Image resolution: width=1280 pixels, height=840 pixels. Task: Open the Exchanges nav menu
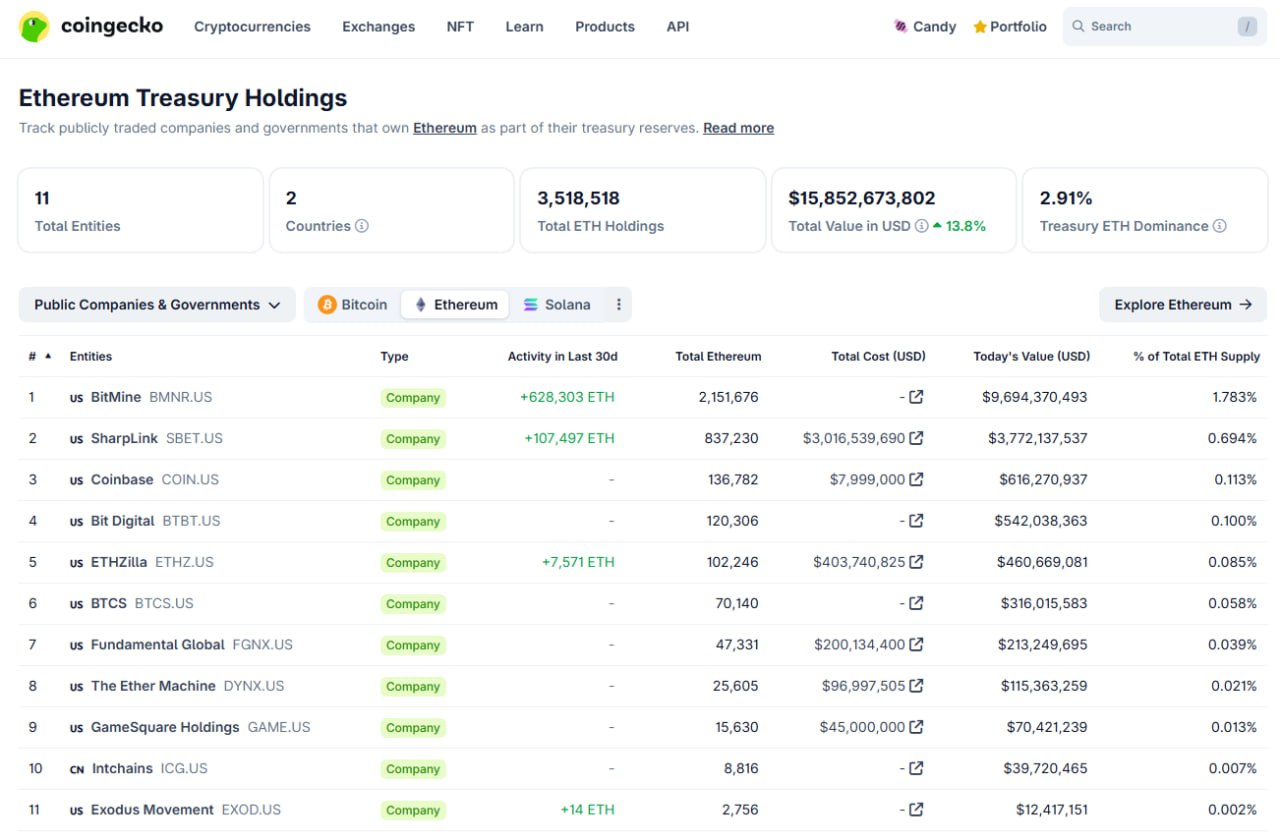tap(378, 27)
